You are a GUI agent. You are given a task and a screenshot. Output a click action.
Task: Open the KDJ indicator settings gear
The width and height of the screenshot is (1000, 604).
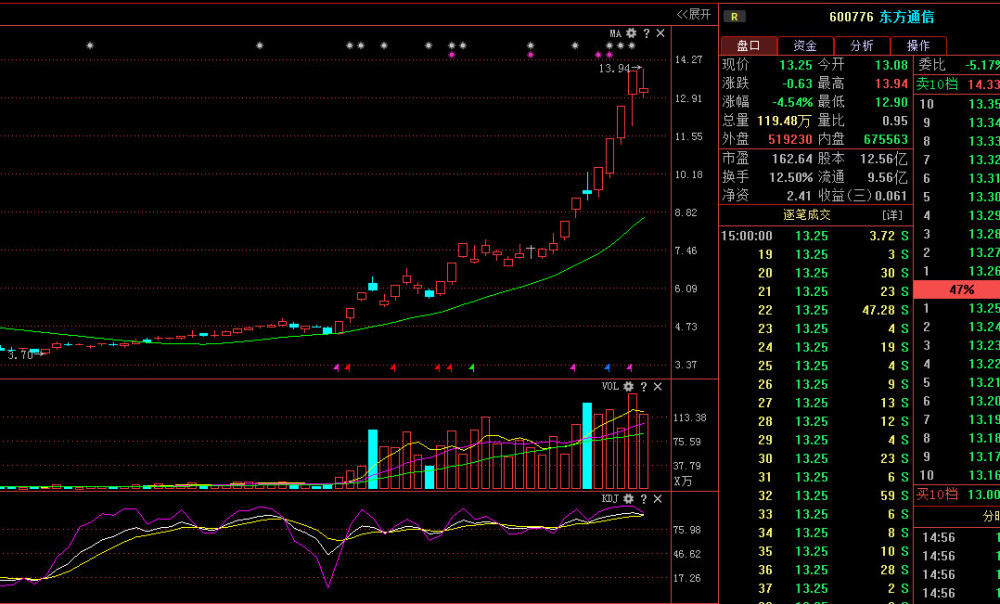(x=628, y=498)
